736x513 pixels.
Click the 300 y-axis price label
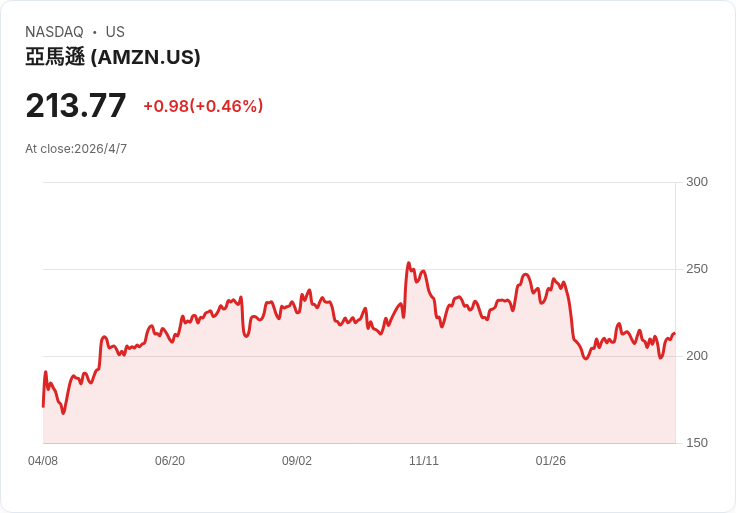tap(697, 182)
